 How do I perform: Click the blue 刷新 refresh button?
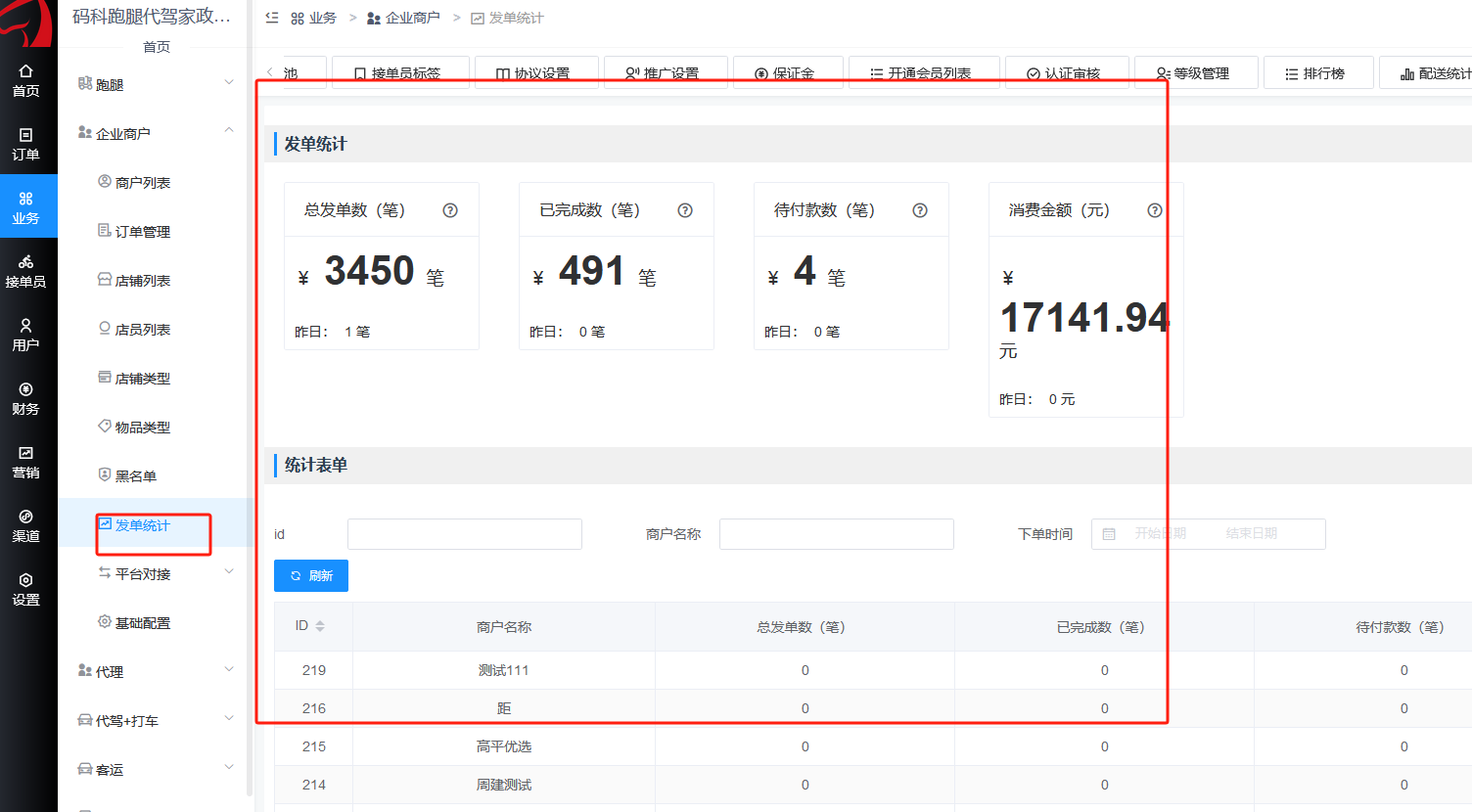tap(311, 575)
